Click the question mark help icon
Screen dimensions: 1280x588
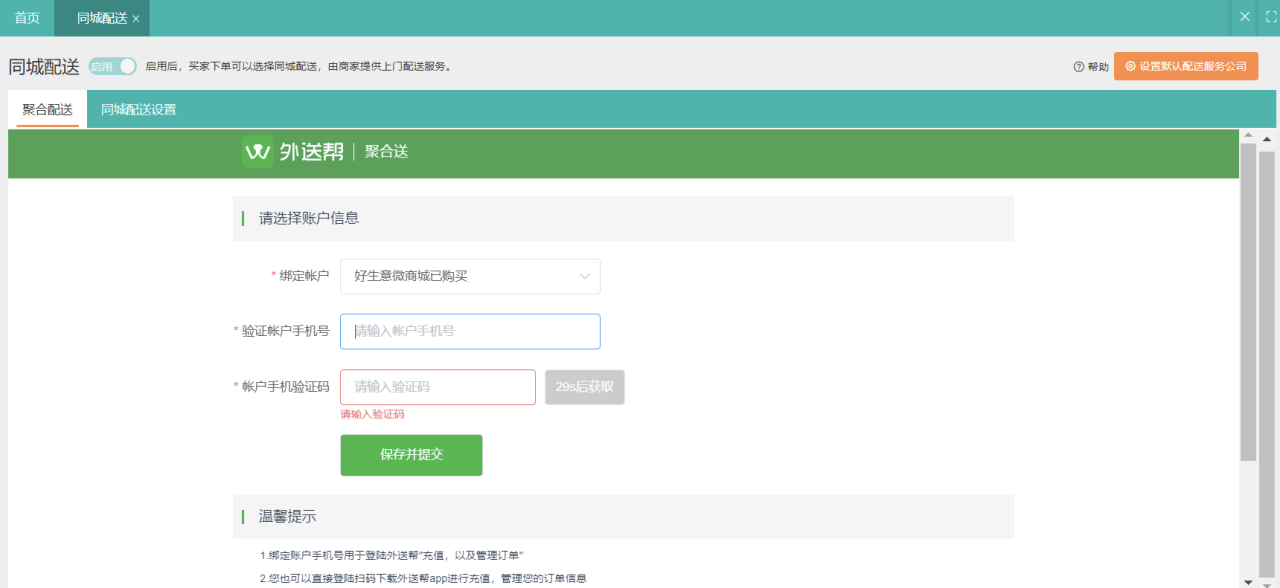point(1078,67)
